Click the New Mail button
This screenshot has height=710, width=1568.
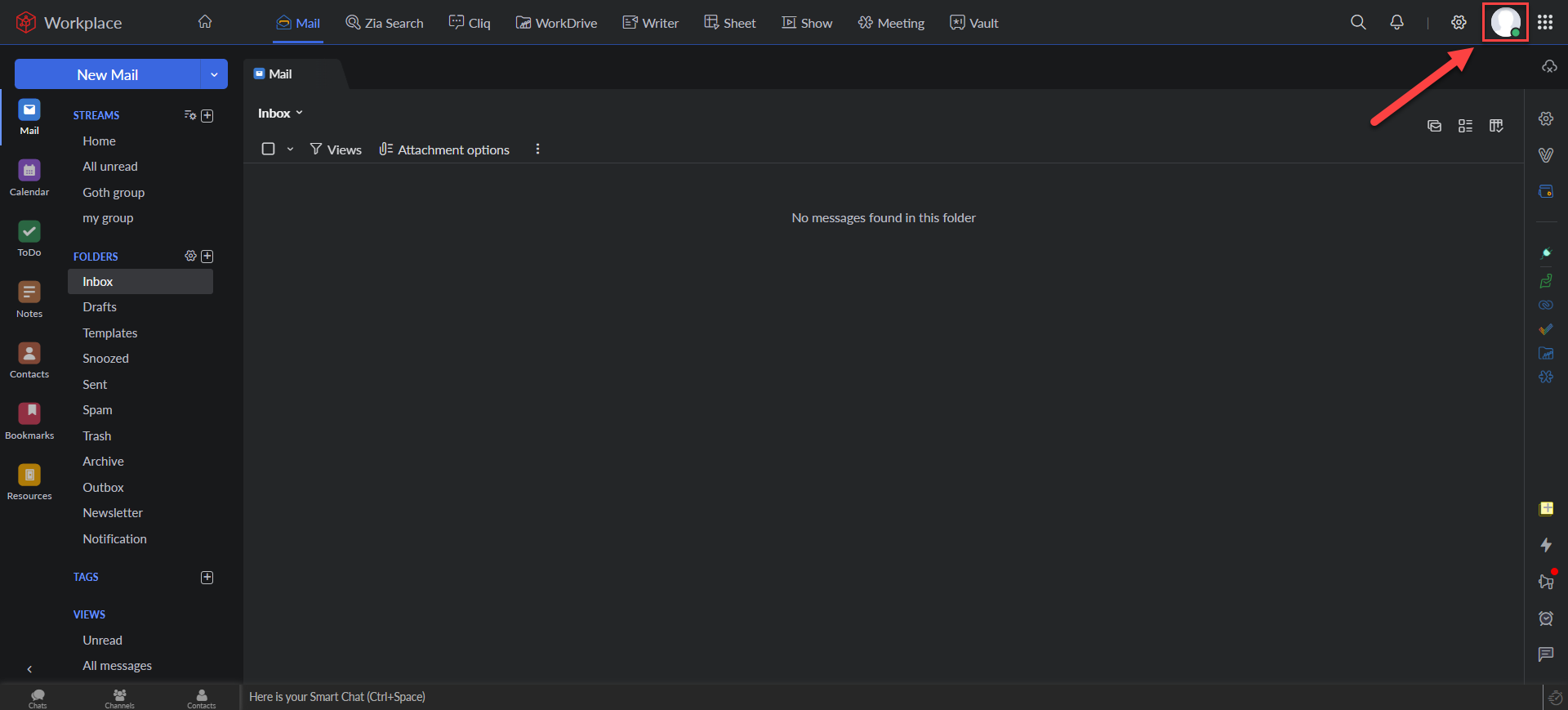[x=107, y=74]
